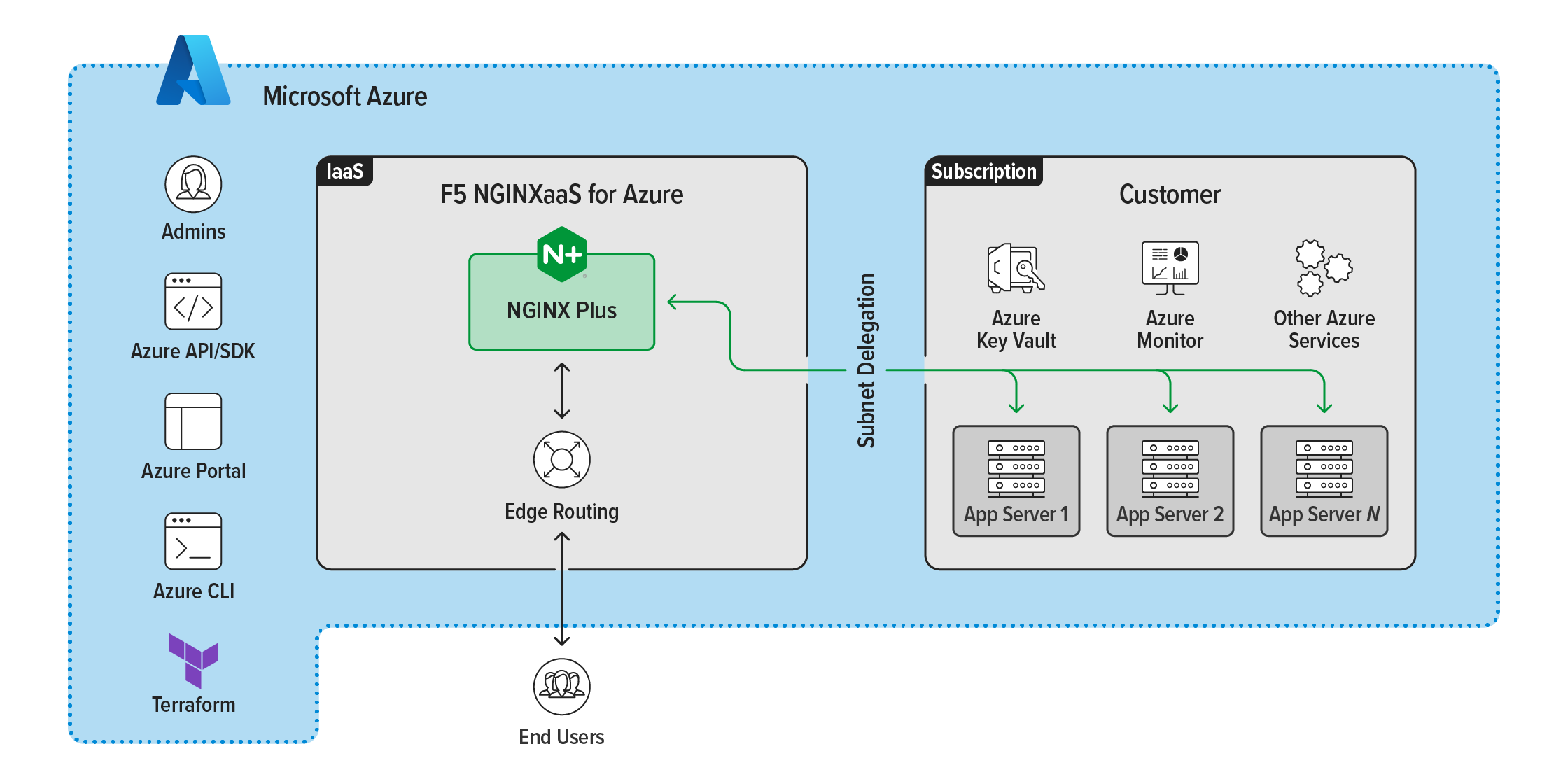Click the Subscription label tag
The width and height of the screenshot is (1568, 770).
[984, 171]
